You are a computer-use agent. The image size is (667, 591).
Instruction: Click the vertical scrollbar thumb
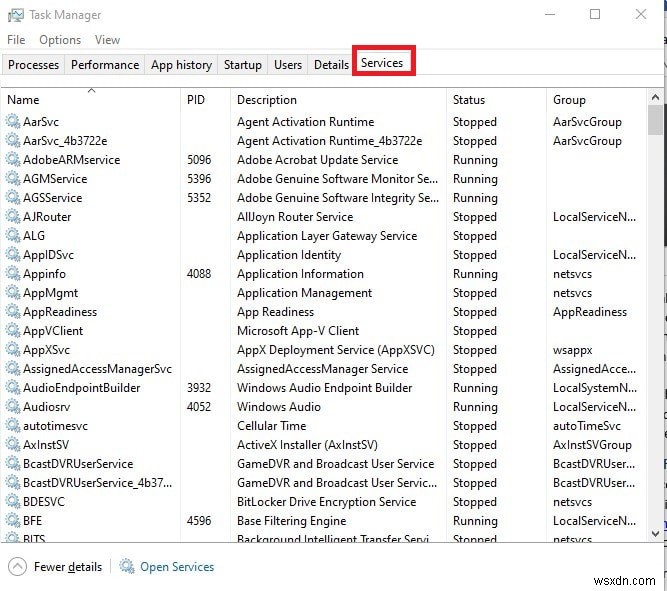[655, 120]
